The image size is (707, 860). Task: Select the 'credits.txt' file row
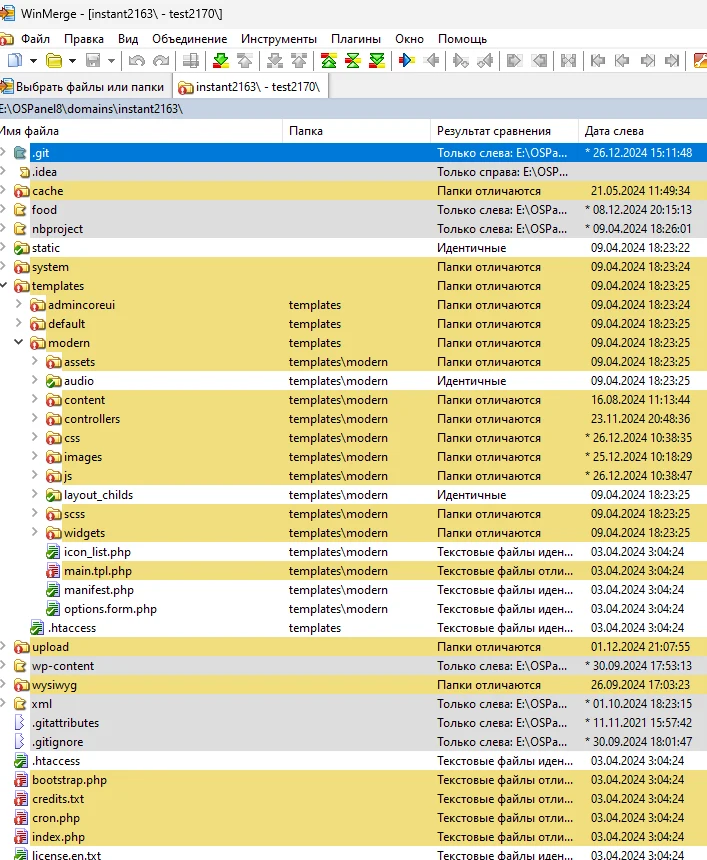click(353, 799)
